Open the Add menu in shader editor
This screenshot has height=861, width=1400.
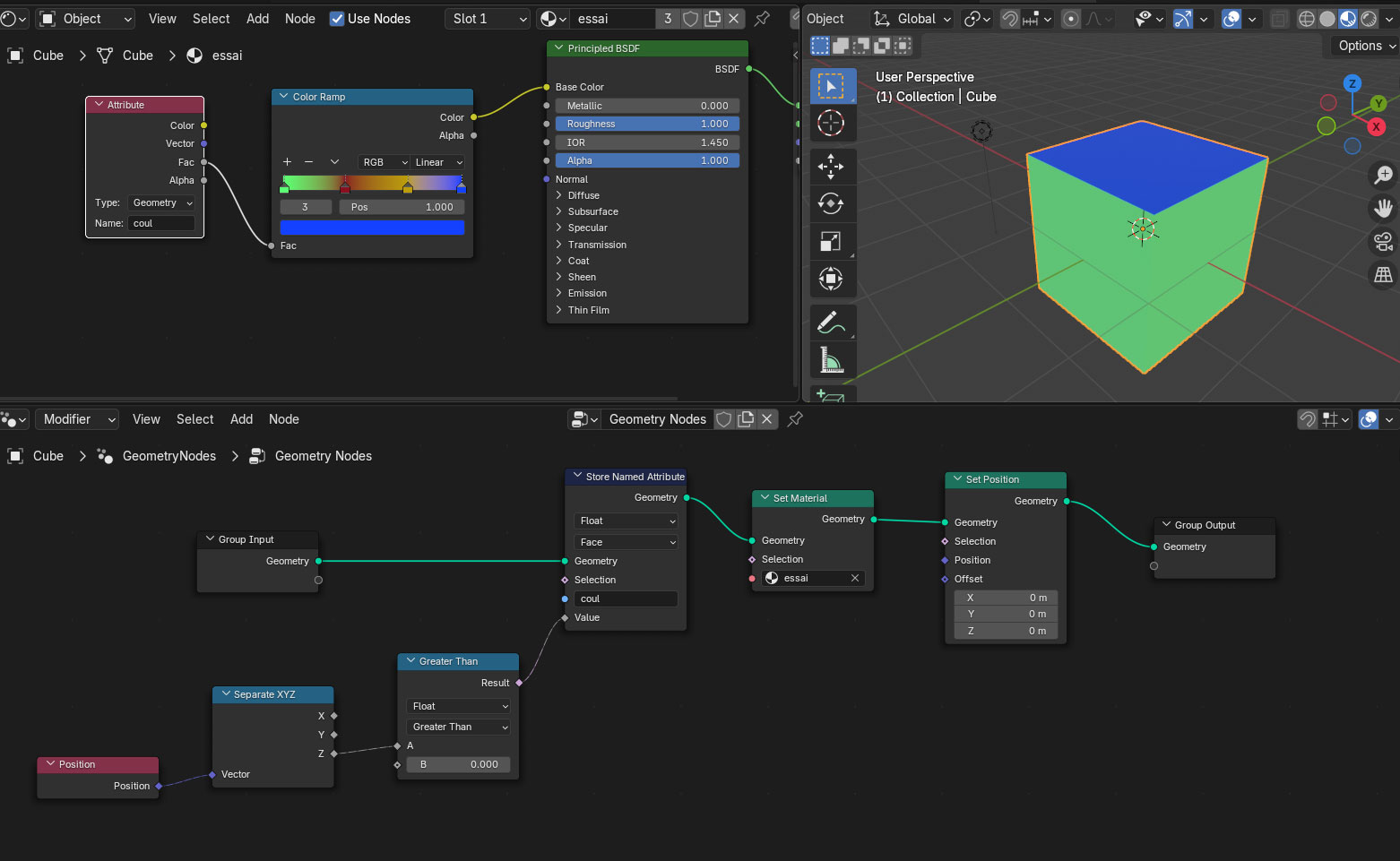(257, 19)
